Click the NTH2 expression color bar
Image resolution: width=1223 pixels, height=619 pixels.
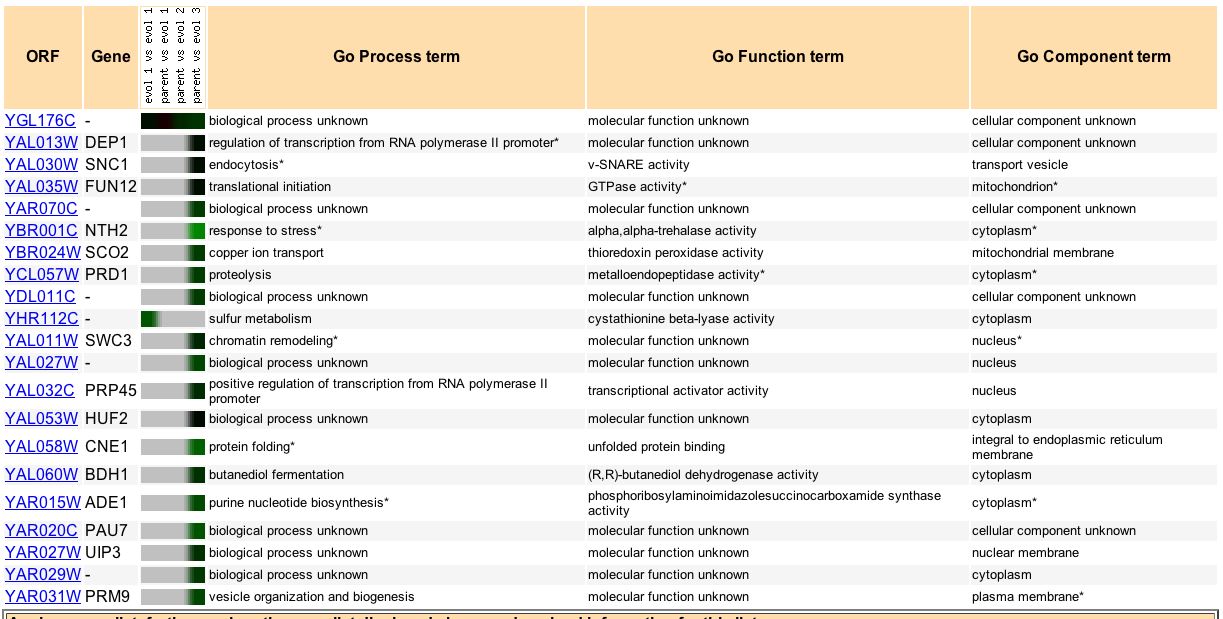[x=173, y=231]
